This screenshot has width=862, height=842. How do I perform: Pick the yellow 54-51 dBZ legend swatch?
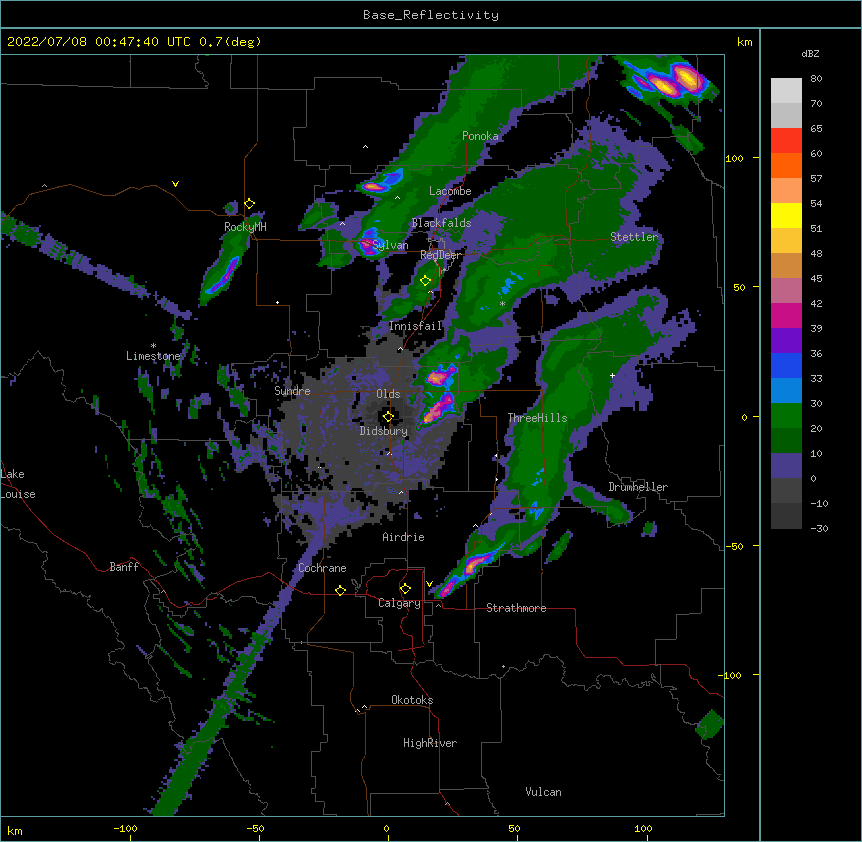point(786,216)
